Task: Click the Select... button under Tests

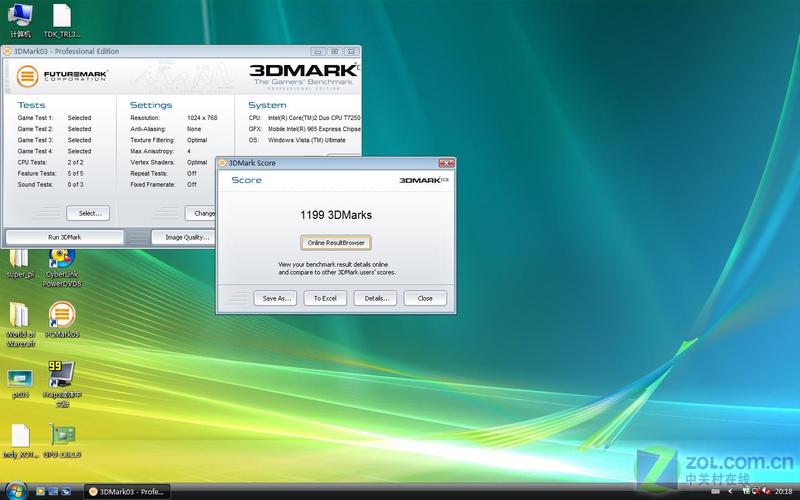Action: pyautogui.click(x=88, y=213)
